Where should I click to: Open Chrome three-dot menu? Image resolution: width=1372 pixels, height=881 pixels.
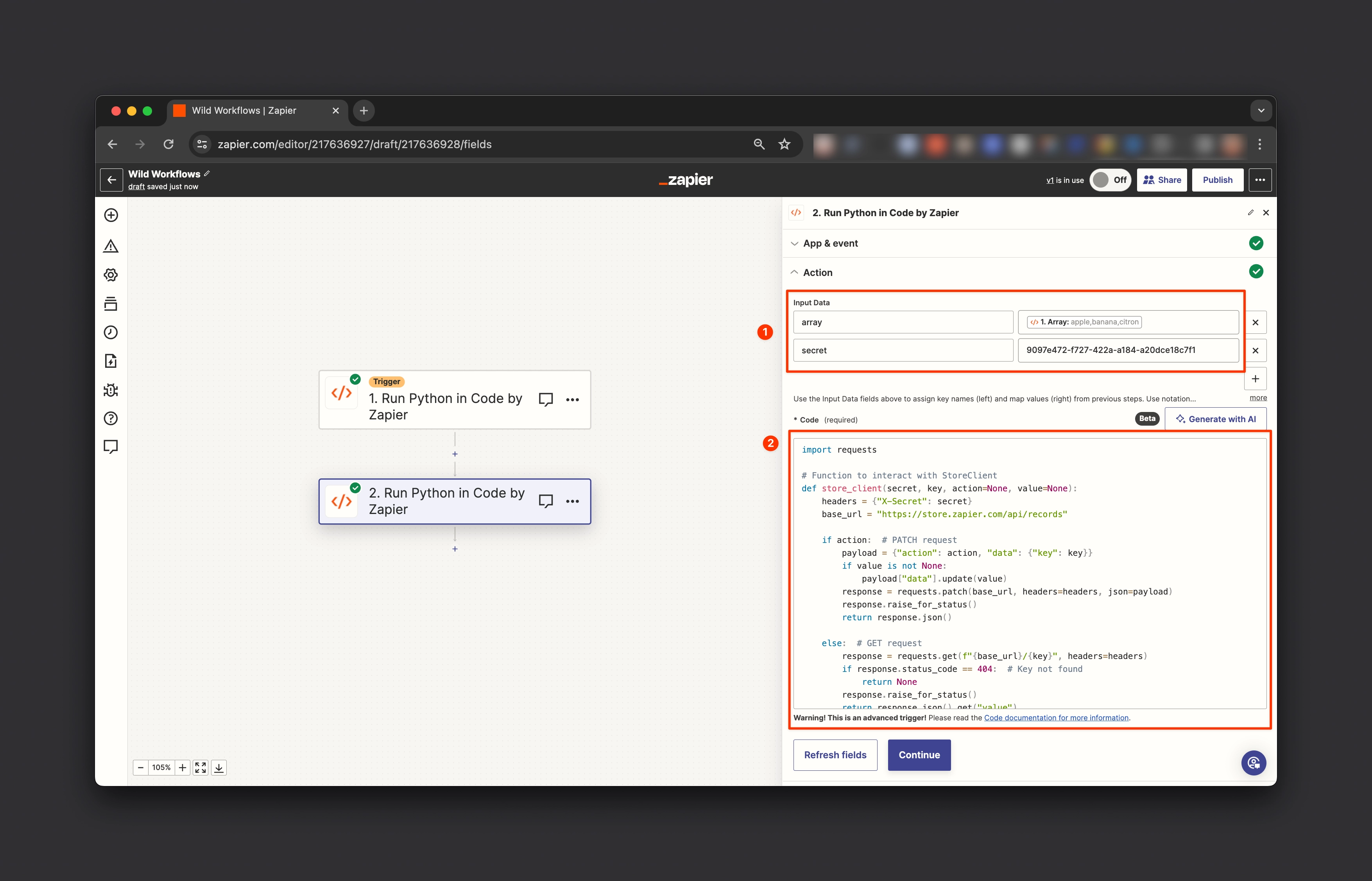[x=1260, y=144]
